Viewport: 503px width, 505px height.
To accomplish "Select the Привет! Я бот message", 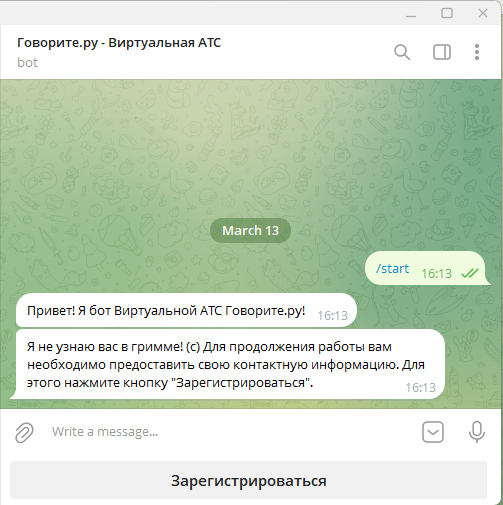I will tap(186, 310).
